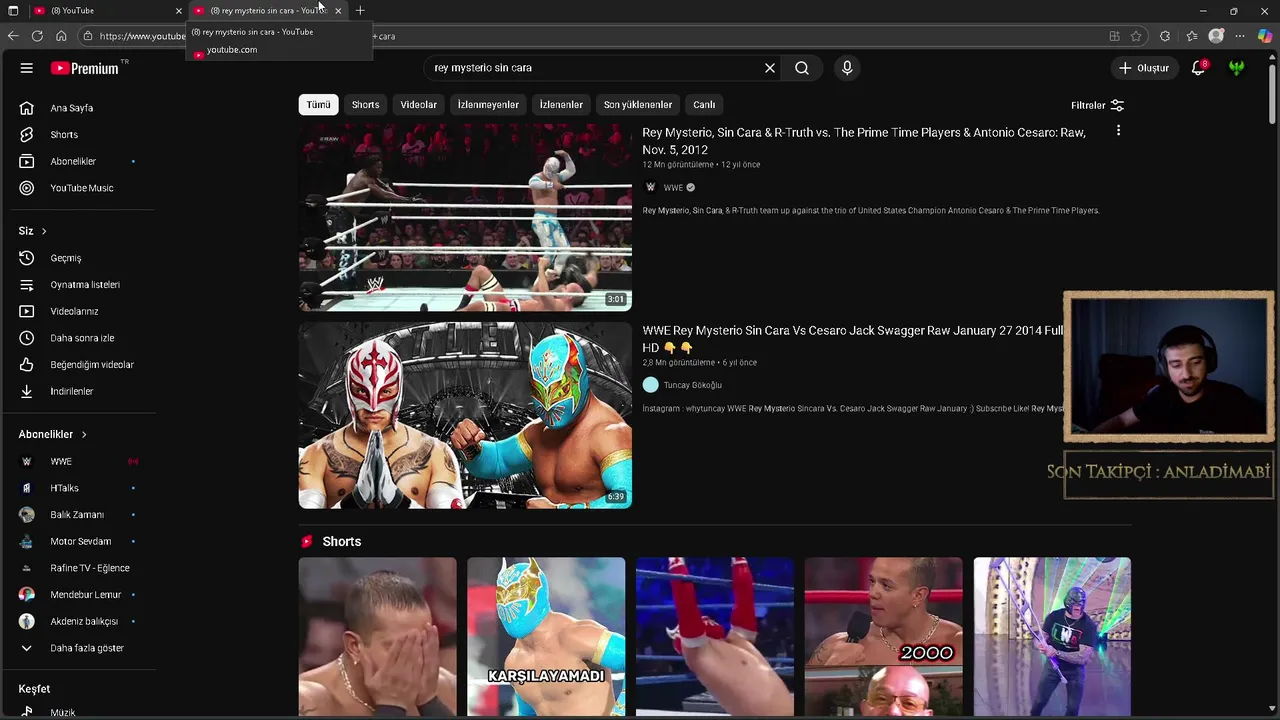Screen dimensions: 1280x720
Task: Click the browser home icon
Action: pyautogui.click(x=61, y=36)
